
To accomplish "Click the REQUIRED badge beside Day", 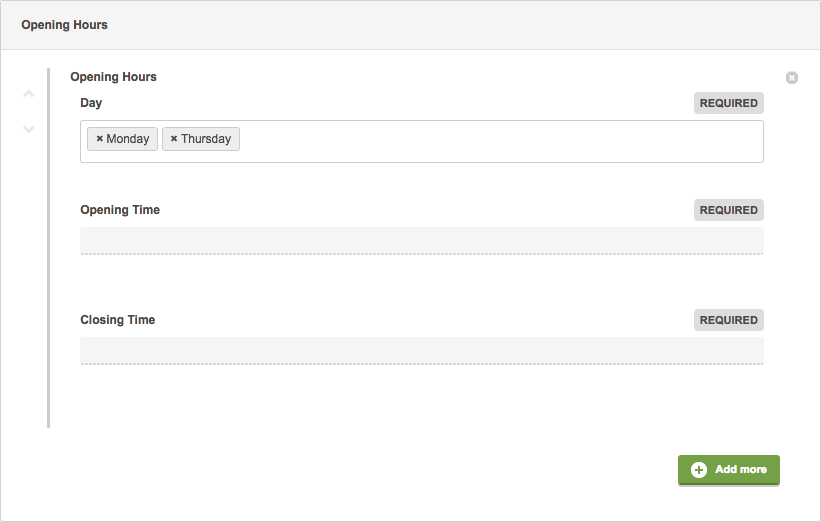I will (x=728, y=103).
